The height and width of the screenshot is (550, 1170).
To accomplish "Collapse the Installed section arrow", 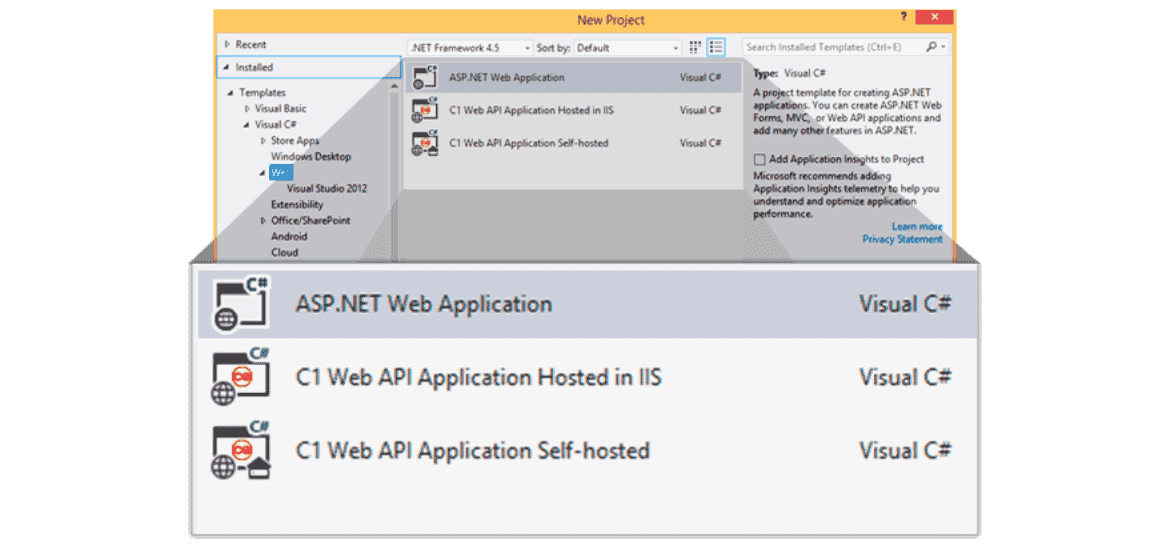I will [x=227, y=67].
